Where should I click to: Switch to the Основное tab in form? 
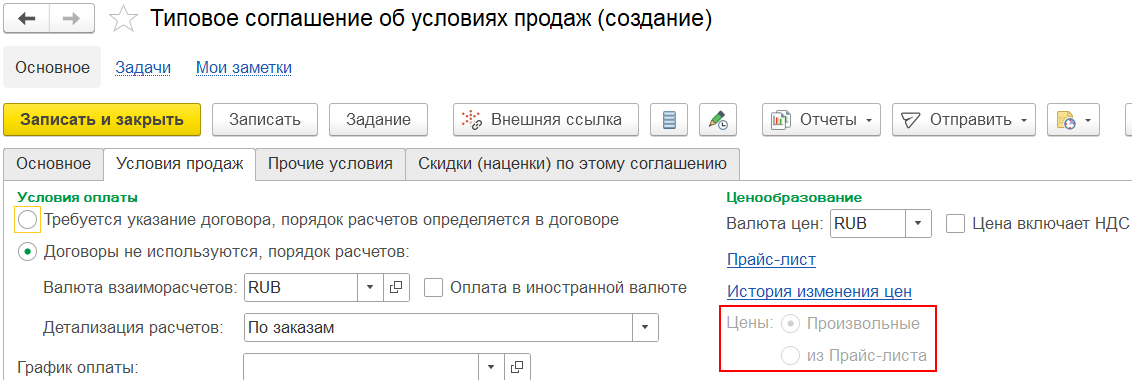point(53,164)
